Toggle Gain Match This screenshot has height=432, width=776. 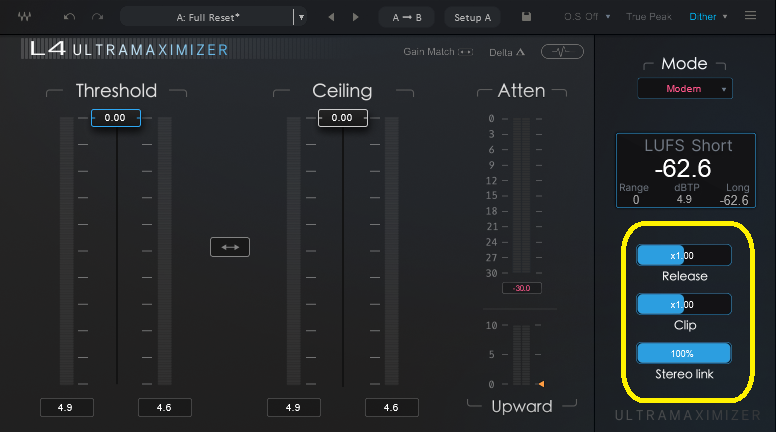pyautogui.click(x=438, y=52)
